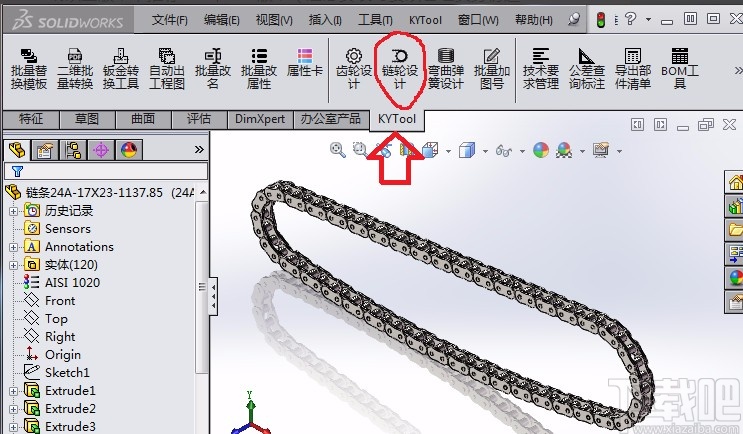
Task: Open the 批量替换模板 tool
Action: click(29, 69)
